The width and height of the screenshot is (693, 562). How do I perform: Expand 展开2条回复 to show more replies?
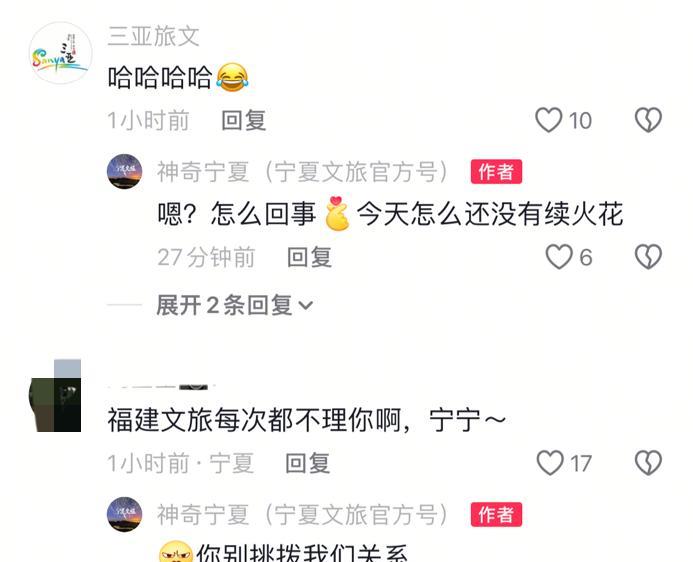(x=234, y=305)
